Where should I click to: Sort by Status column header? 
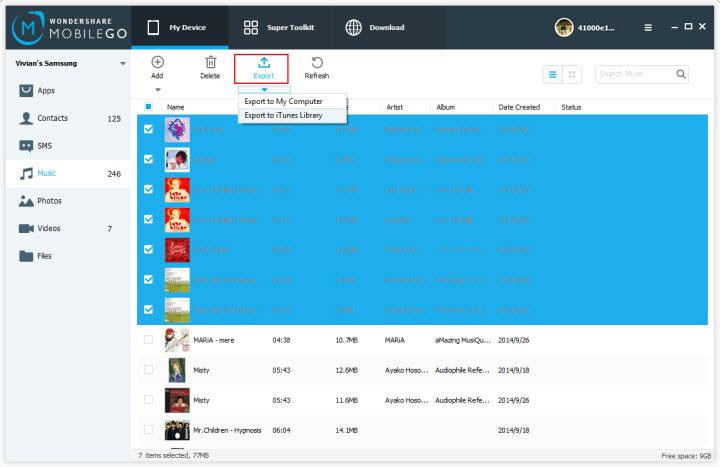coord(571,107)
